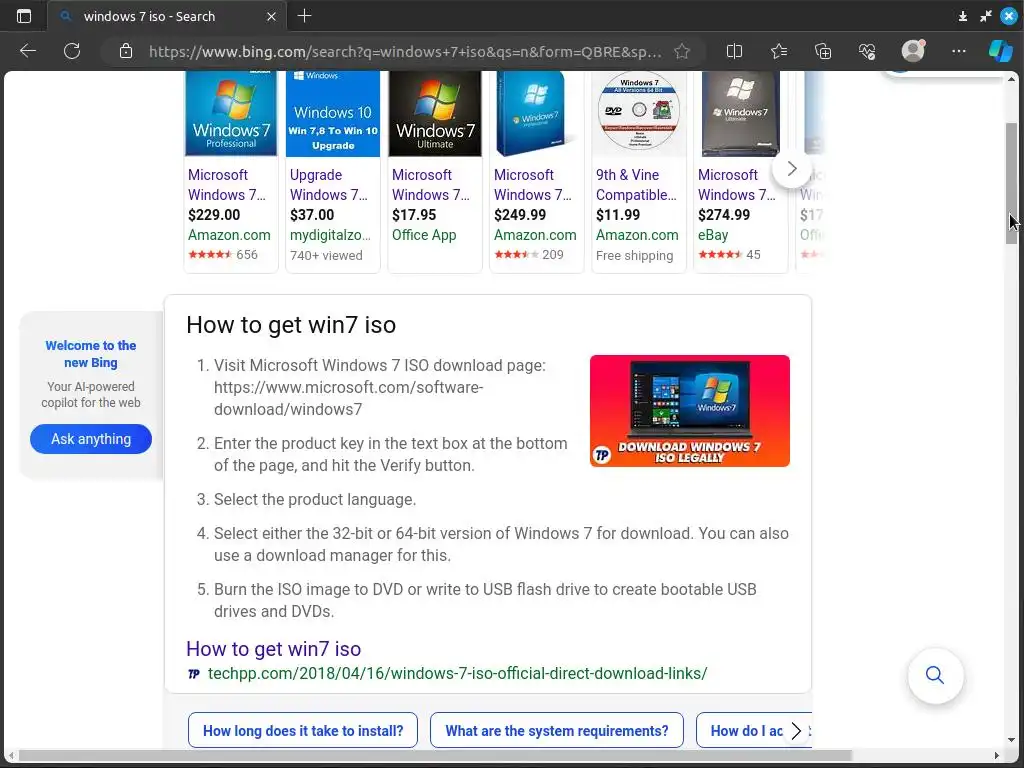Select How long does it take to install?
This screenshot has height=768, width=1024.
click(x=303, y=730)
